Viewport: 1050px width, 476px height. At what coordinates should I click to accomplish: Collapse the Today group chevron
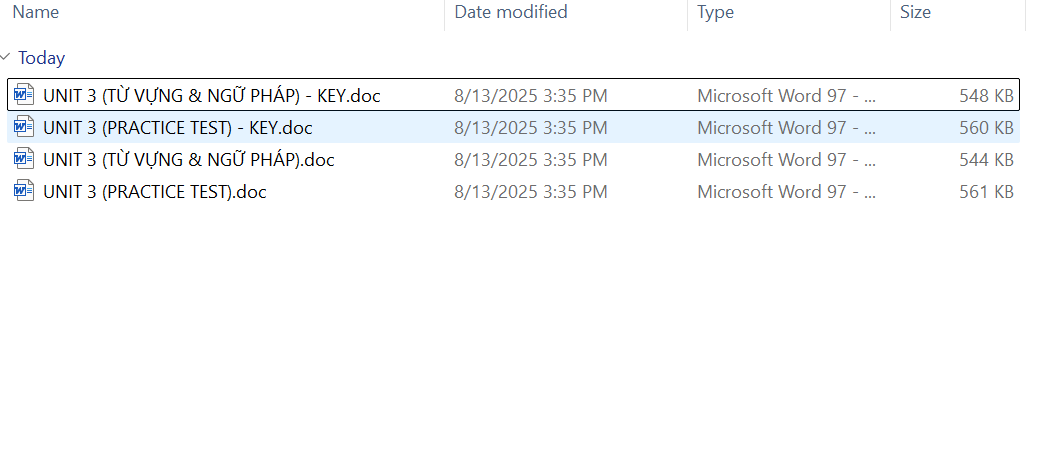coord(7,58)
